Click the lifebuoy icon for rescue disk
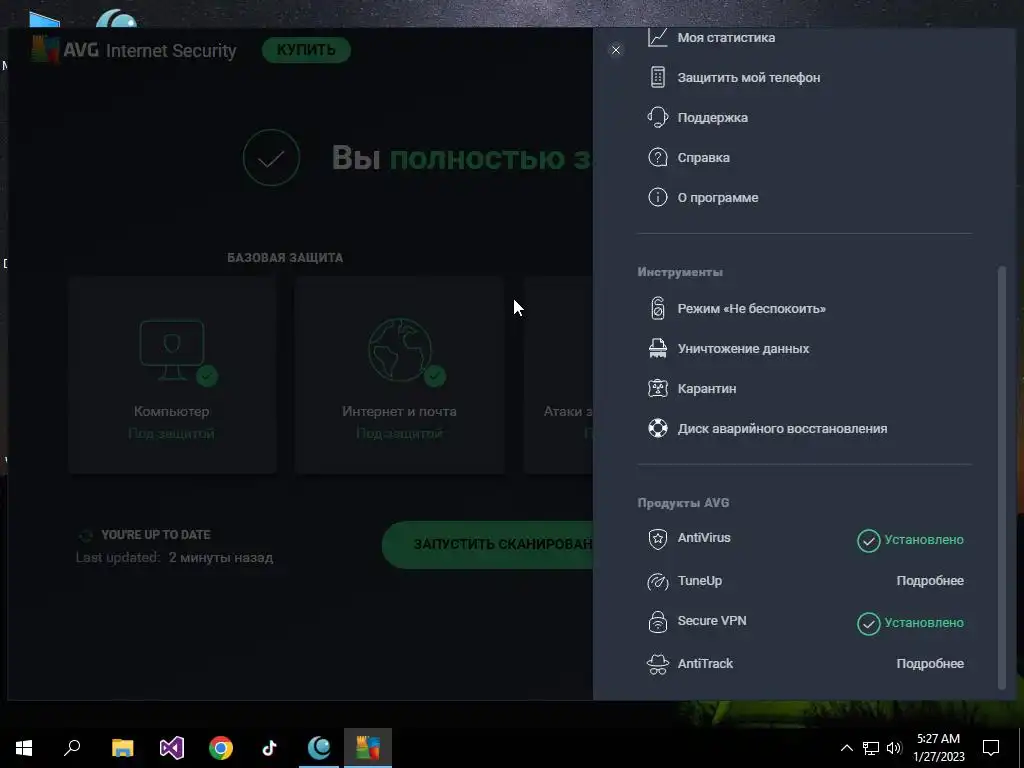This screenshot has height=768, width=1024. click(x=658, y=428)
